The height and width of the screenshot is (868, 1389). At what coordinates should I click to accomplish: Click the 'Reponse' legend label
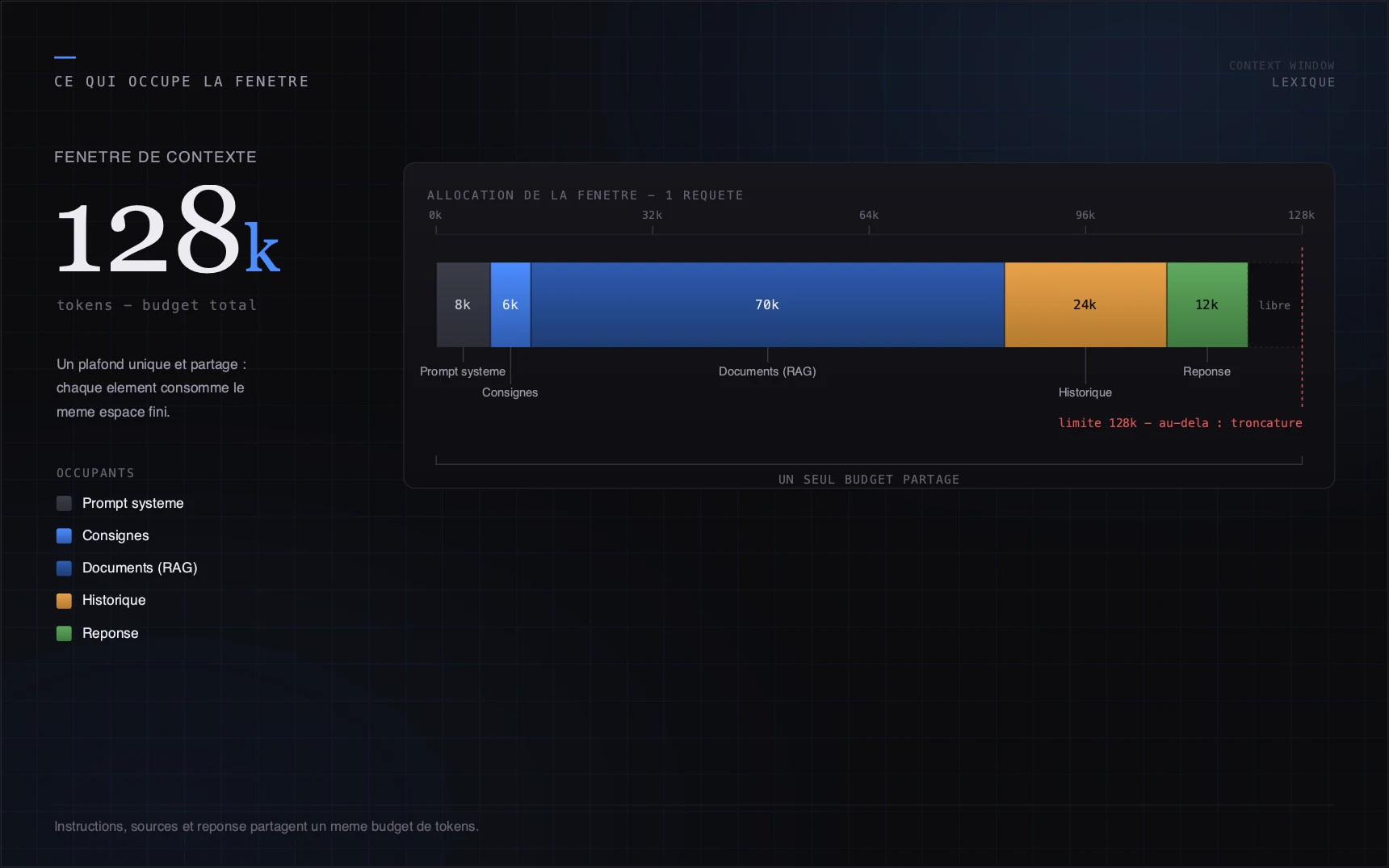pos(111,633)
